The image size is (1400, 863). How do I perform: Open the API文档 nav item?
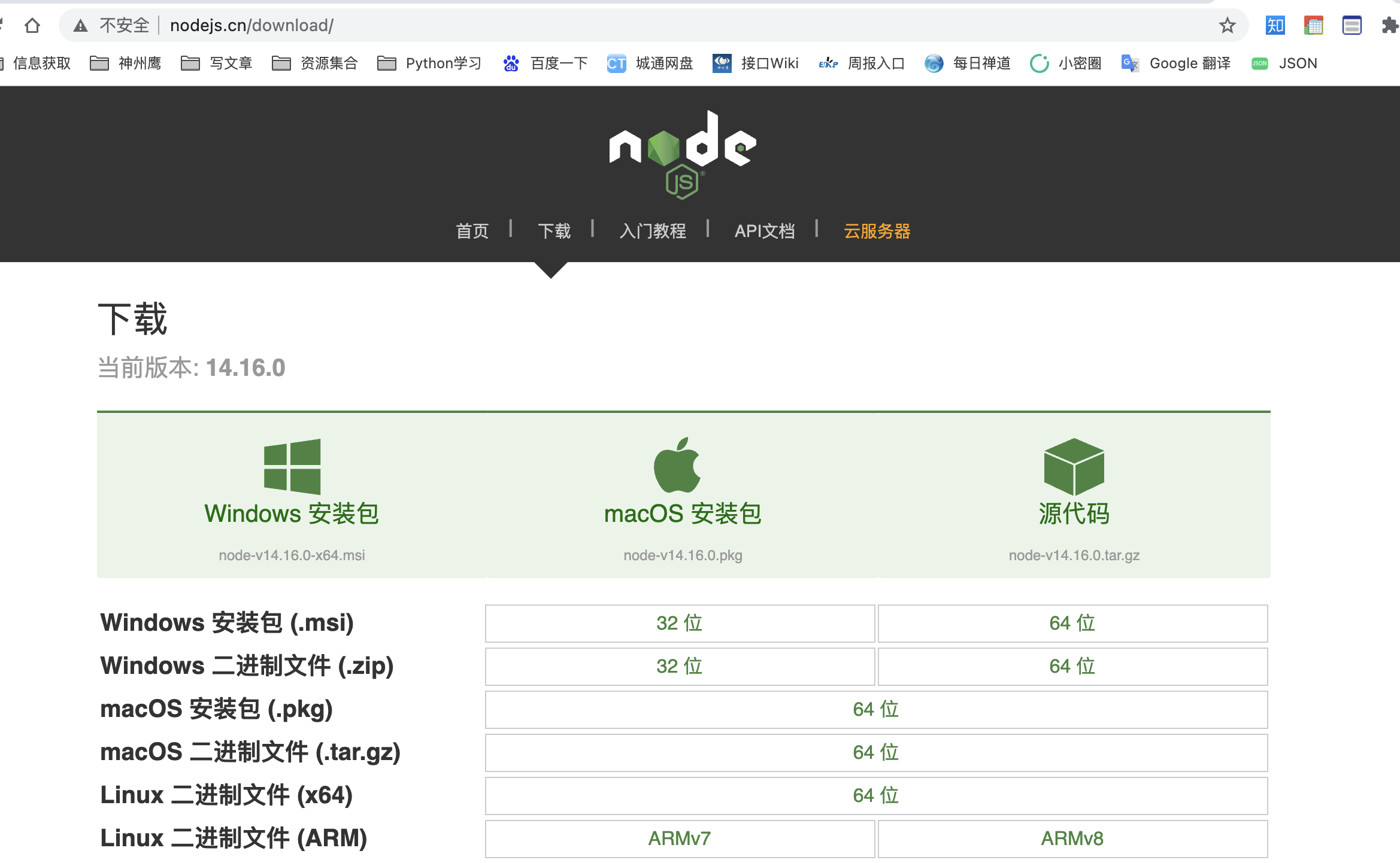pyautogui.click(x=765, y=231)
